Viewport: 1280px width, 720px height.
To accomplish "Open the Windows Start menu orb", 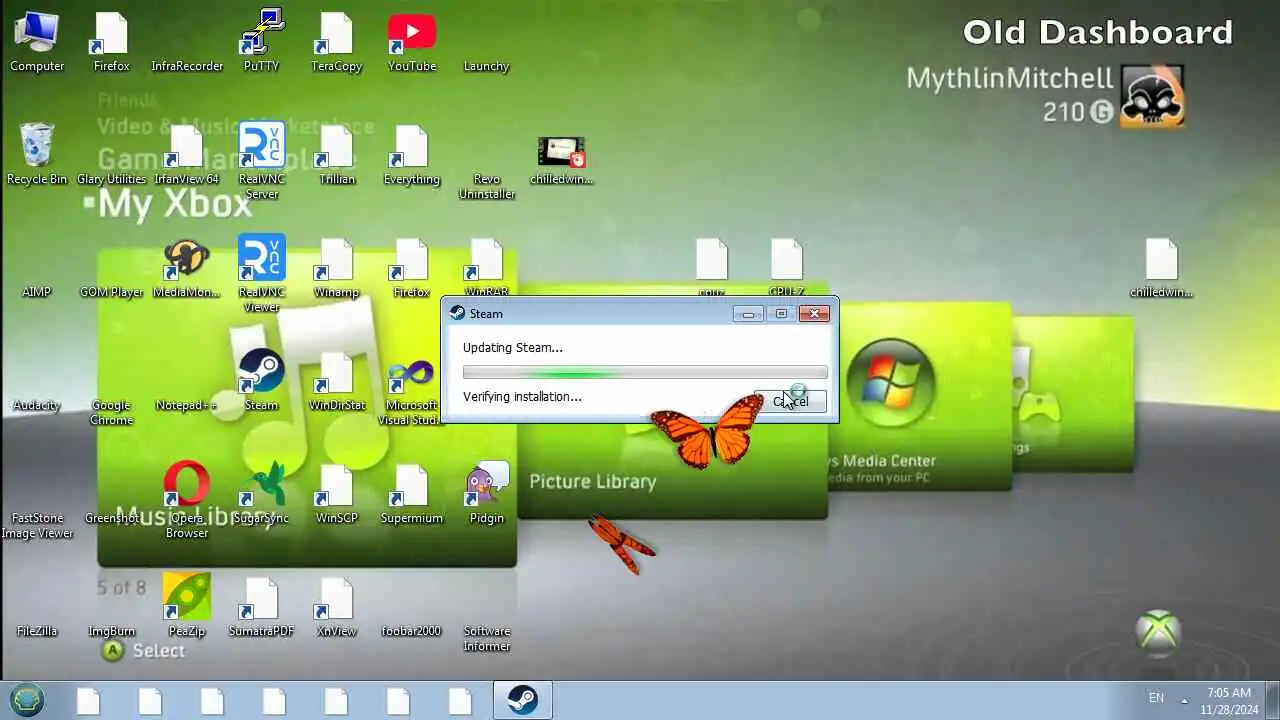I will pyautogui.click(x=27, y=700).
